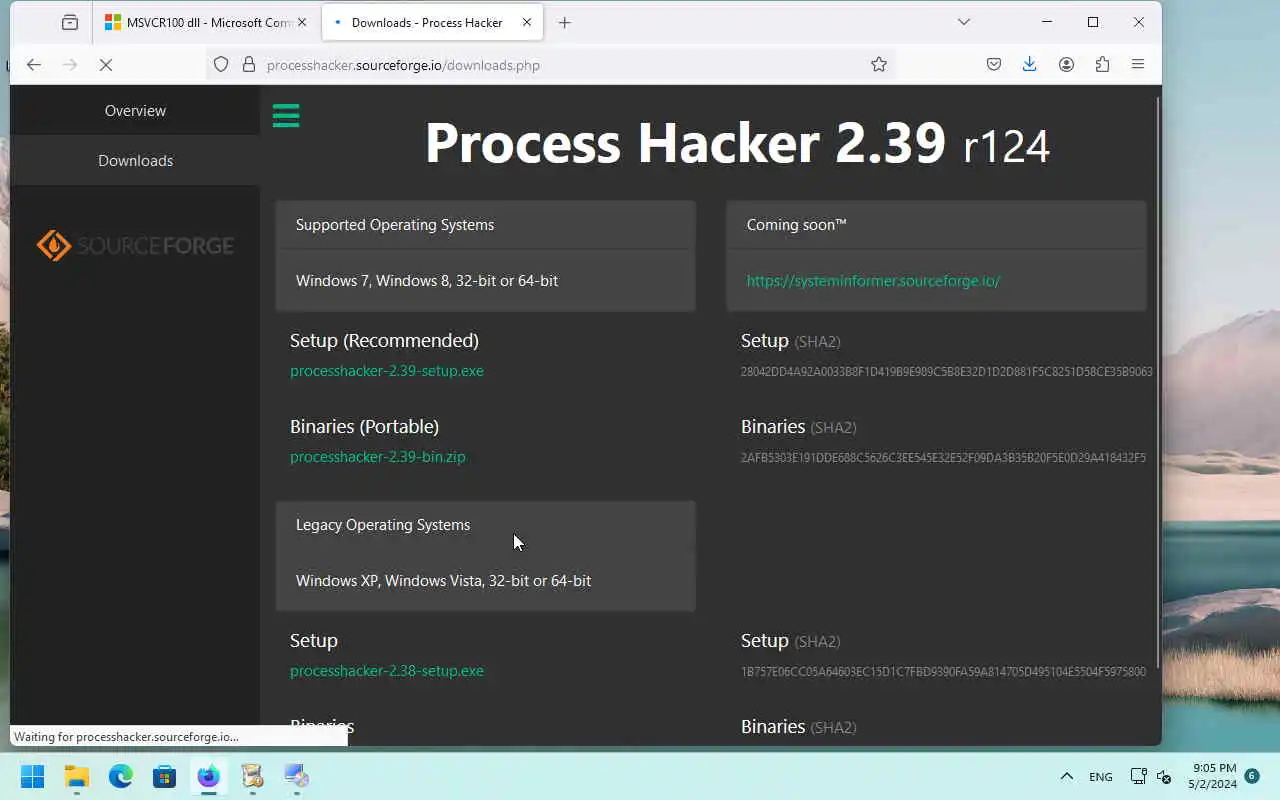The height and width of the screenshot is (800, 1280).
Task: Open the Firefox View icon in the tab bar
Action: coord(69,22)
